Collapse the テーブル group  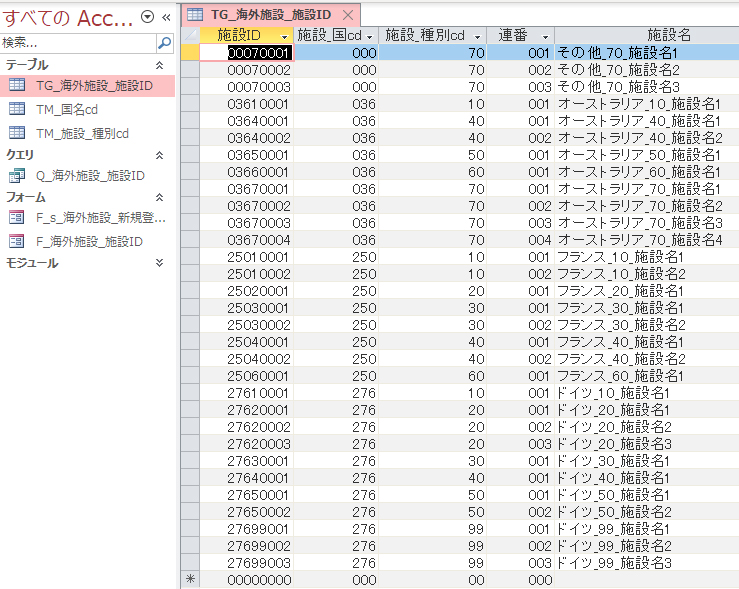tap(159, 64)
